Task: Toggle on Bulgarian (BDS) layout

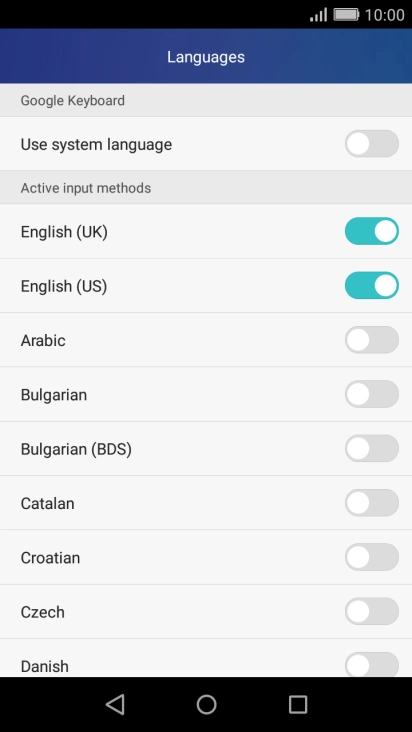Action: (x=372, y=449)
